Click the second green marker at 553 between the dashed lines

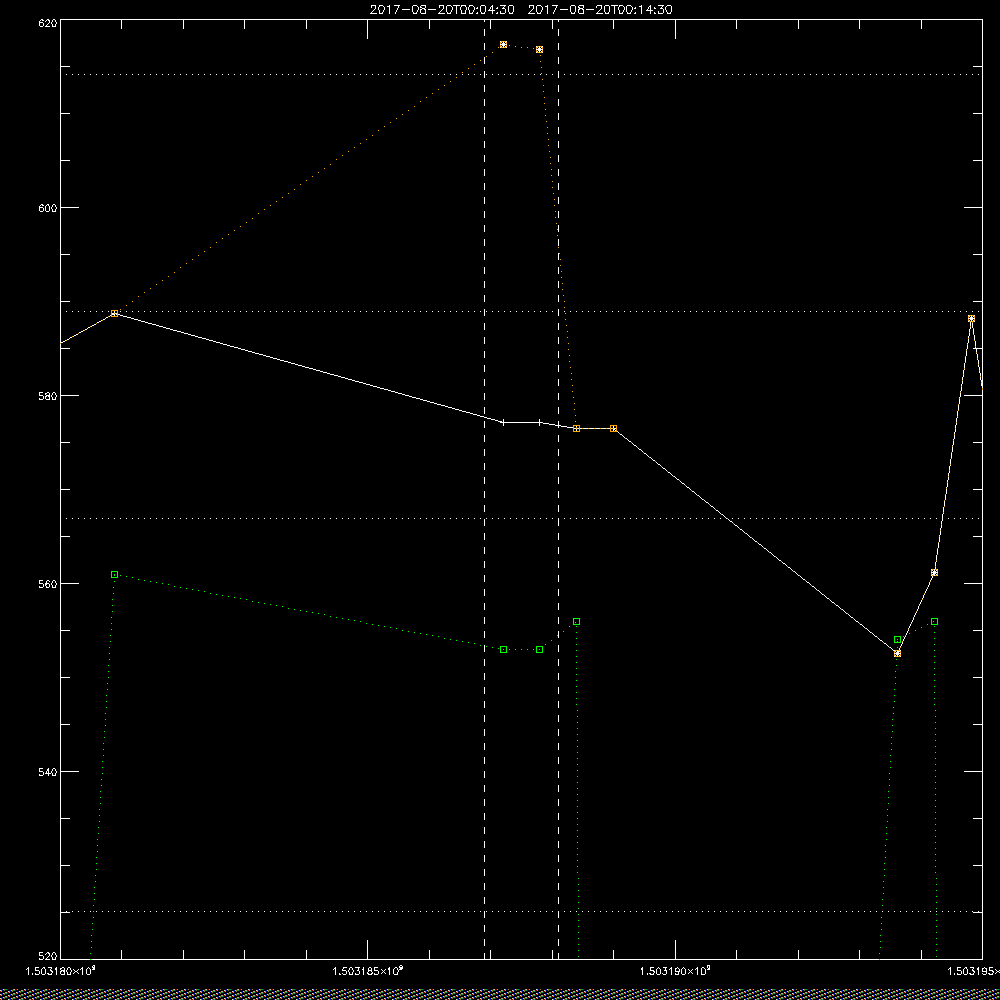540,649
